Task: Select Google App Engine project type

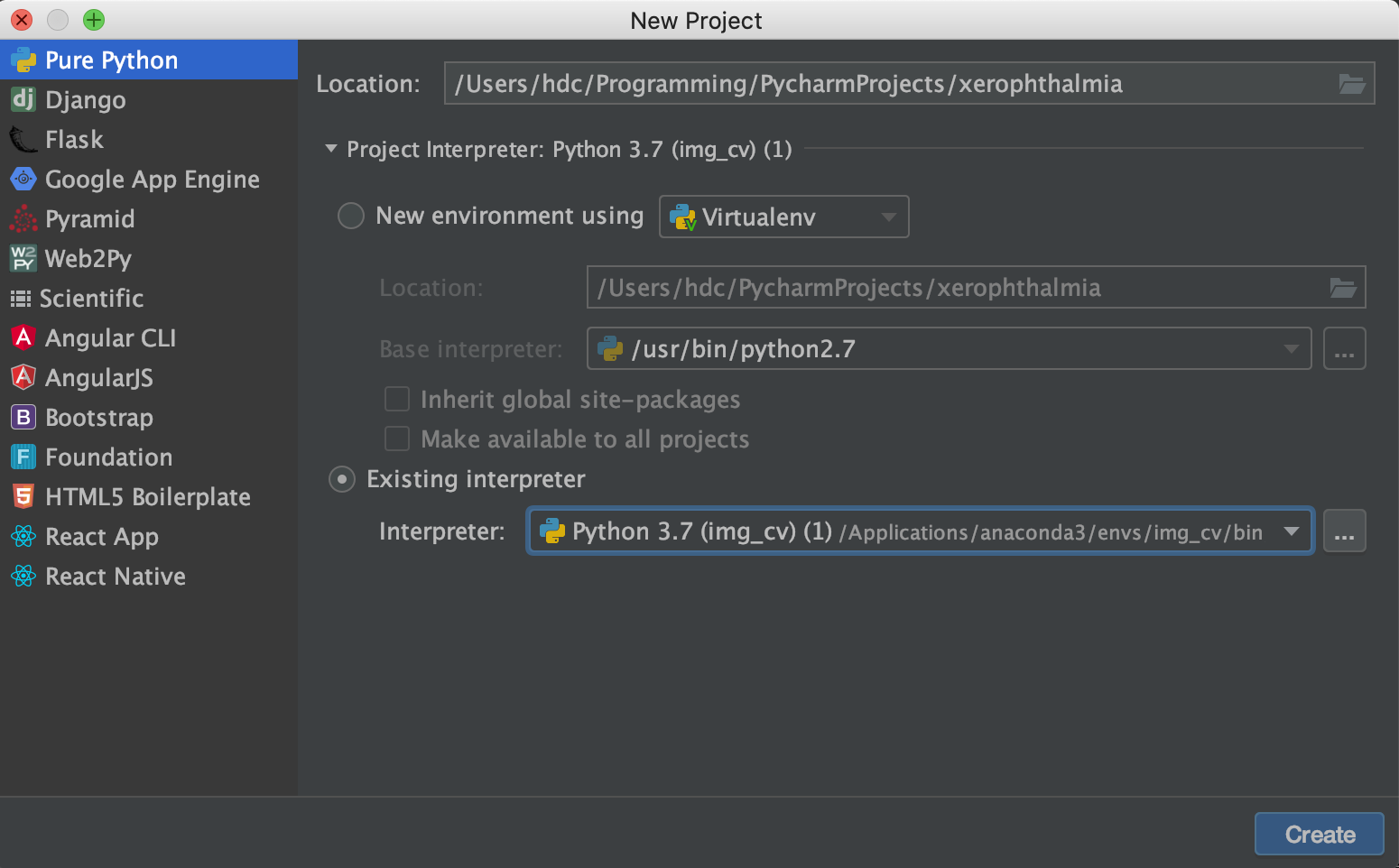Action: pyautogui.click(x=149, y=179)
